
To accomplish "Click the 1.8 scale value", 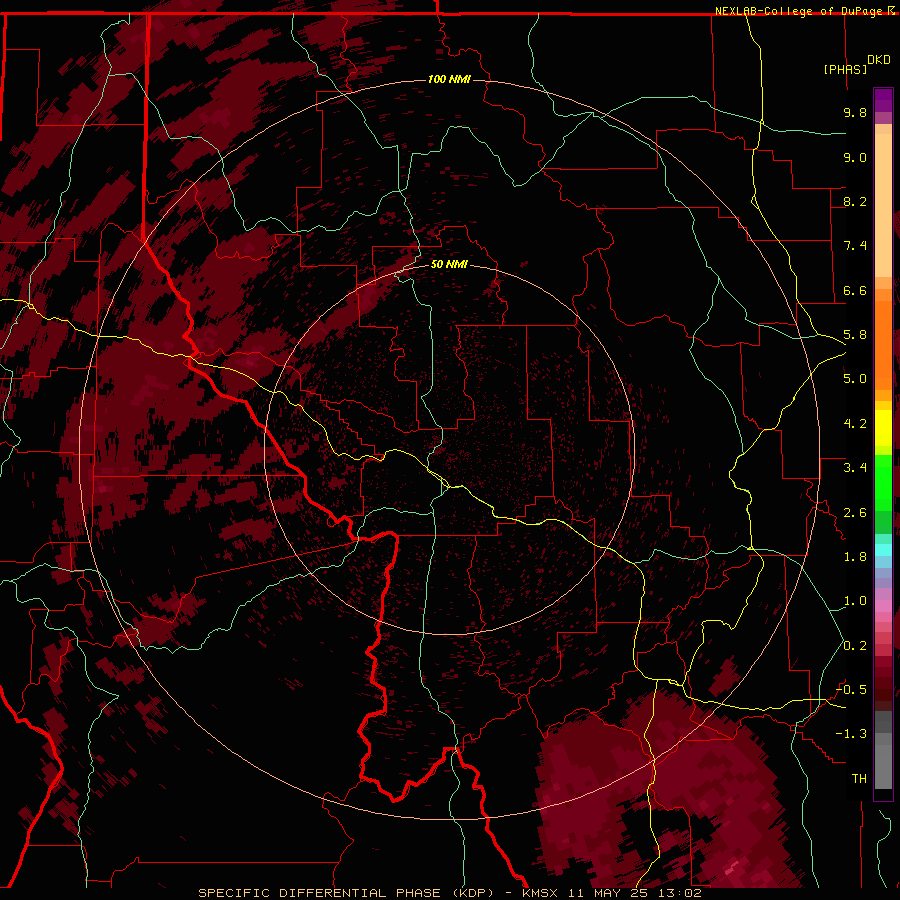I will point(855,557).
